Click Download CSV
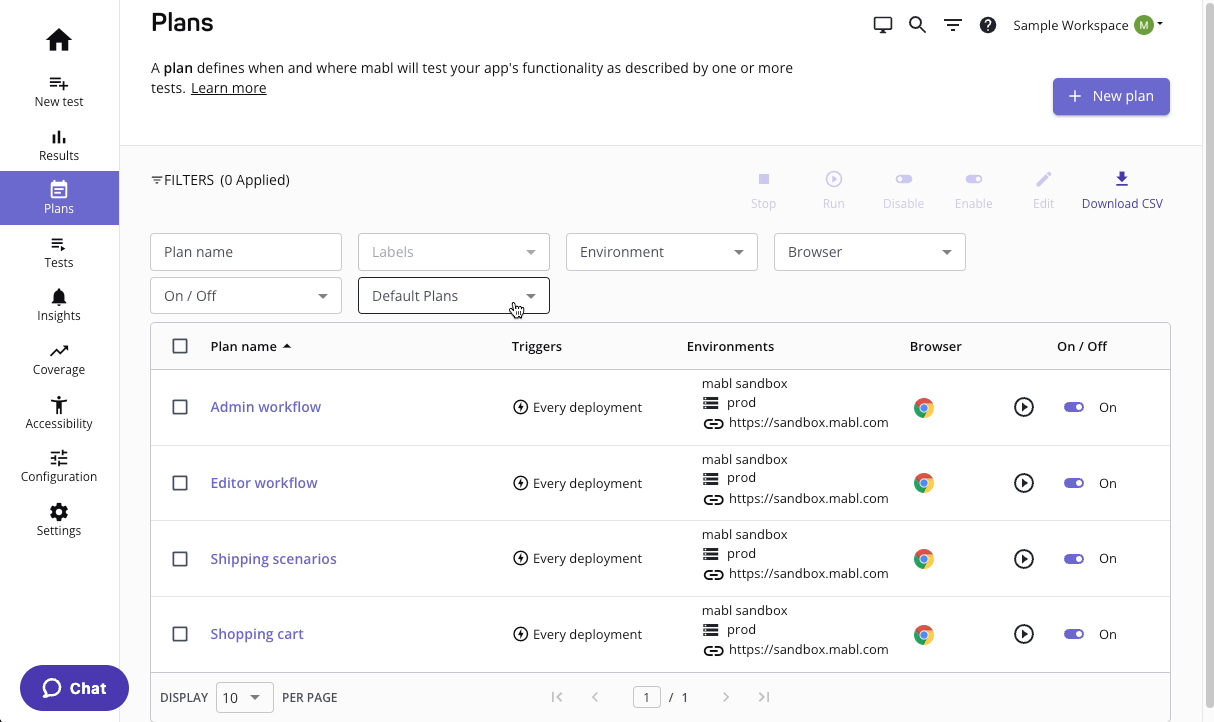 coord(1122,189)
